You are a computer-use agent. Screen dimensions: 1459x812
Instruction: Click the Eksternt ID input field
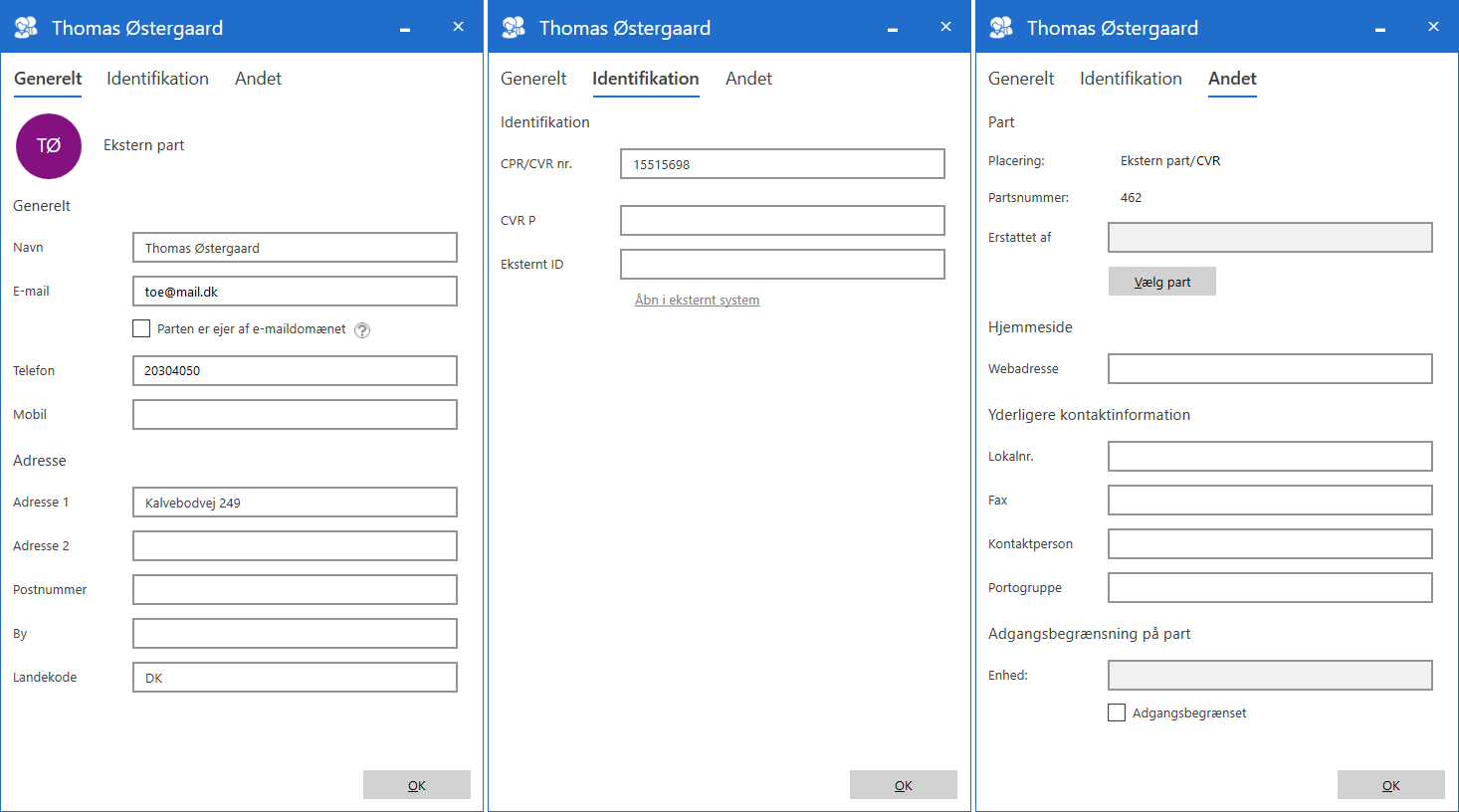[x=782, y=264]
